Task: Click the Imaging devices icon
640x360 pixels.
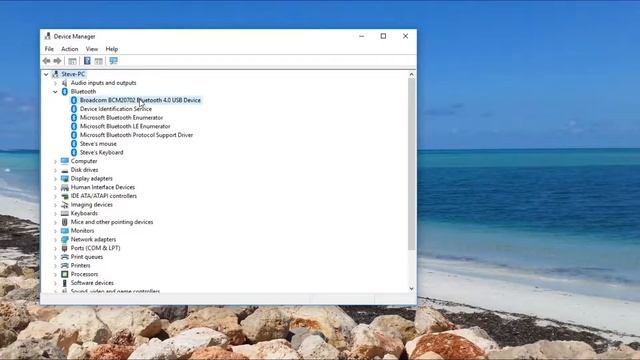Action: 64,204
